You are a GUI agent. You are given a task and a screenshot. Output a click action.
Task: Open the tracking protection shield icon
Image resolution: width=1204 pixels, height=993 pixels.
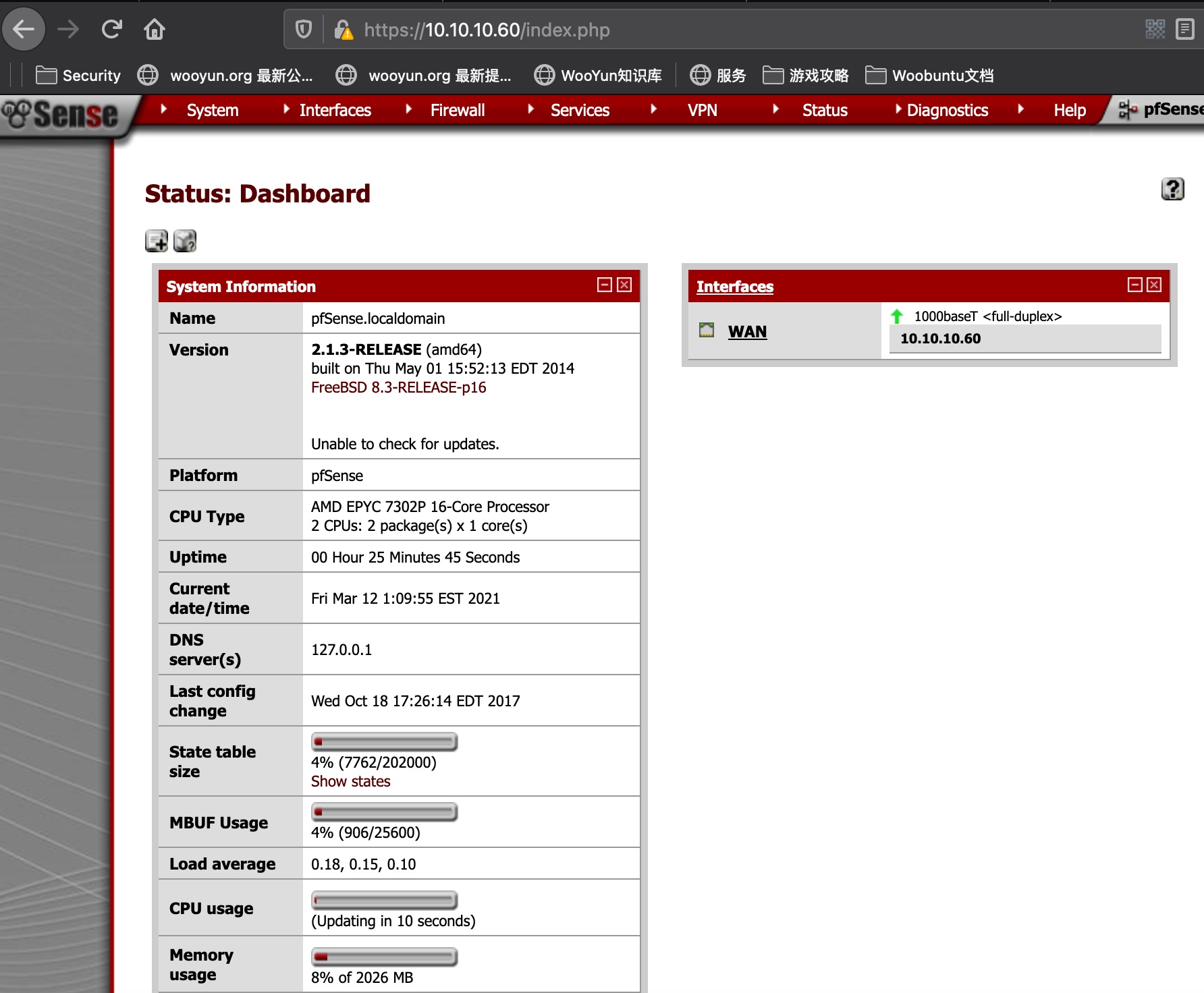pos(304,29)
